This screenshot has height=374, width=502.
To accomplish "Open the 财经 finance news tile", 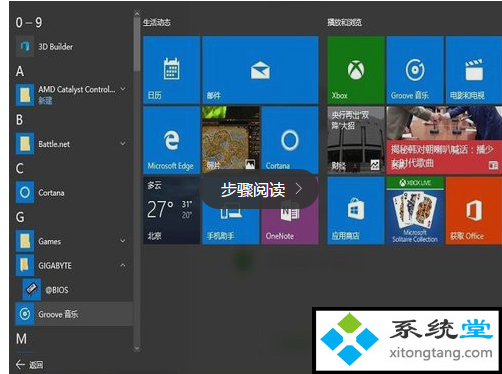I will (356, 140).
